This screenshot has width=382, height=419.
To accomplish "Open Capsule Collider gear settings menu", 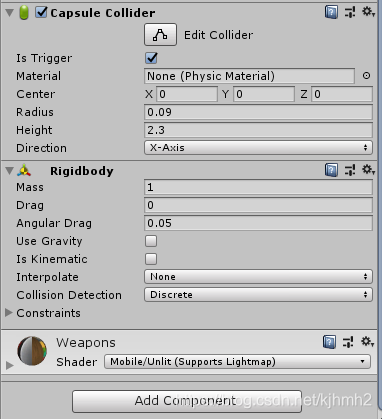I will (368, 12).
